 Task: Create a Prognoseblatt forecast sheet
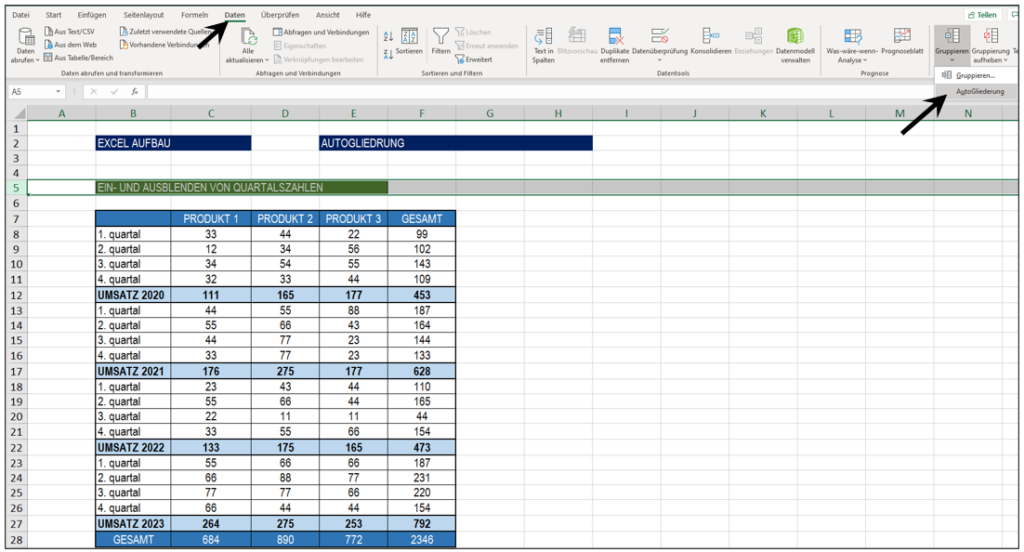tap(902, 41)
